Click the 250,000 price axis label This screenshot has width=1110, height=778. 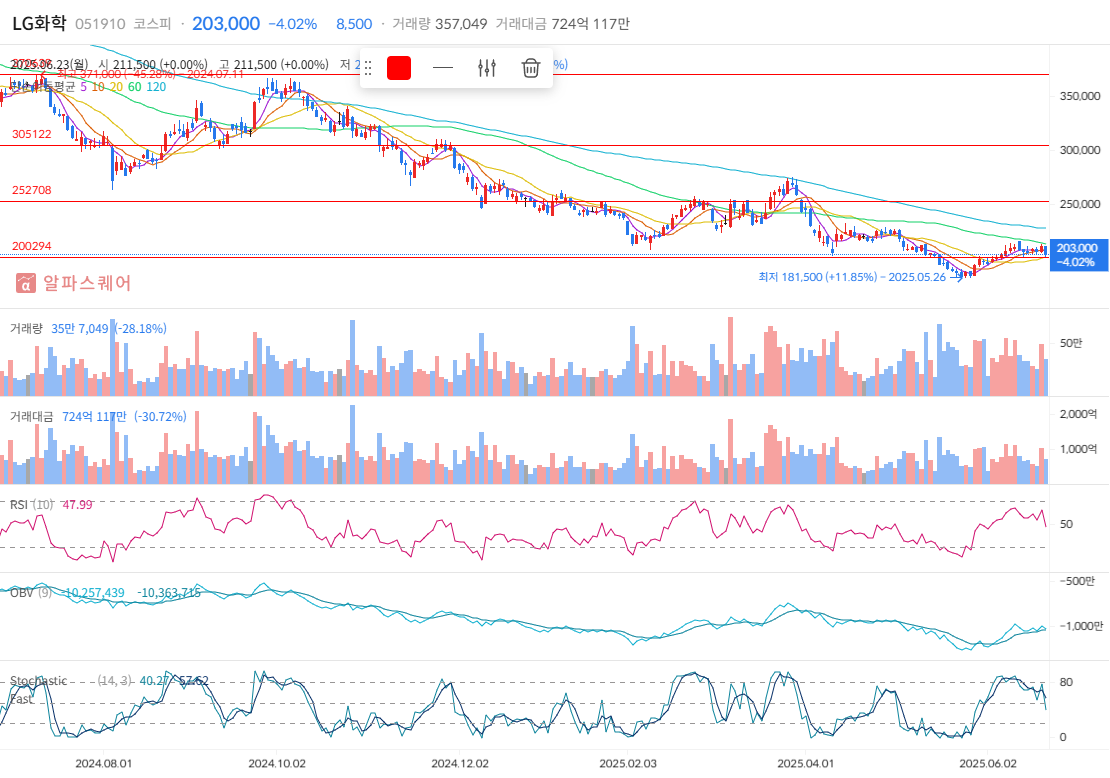pos(1080,204)
